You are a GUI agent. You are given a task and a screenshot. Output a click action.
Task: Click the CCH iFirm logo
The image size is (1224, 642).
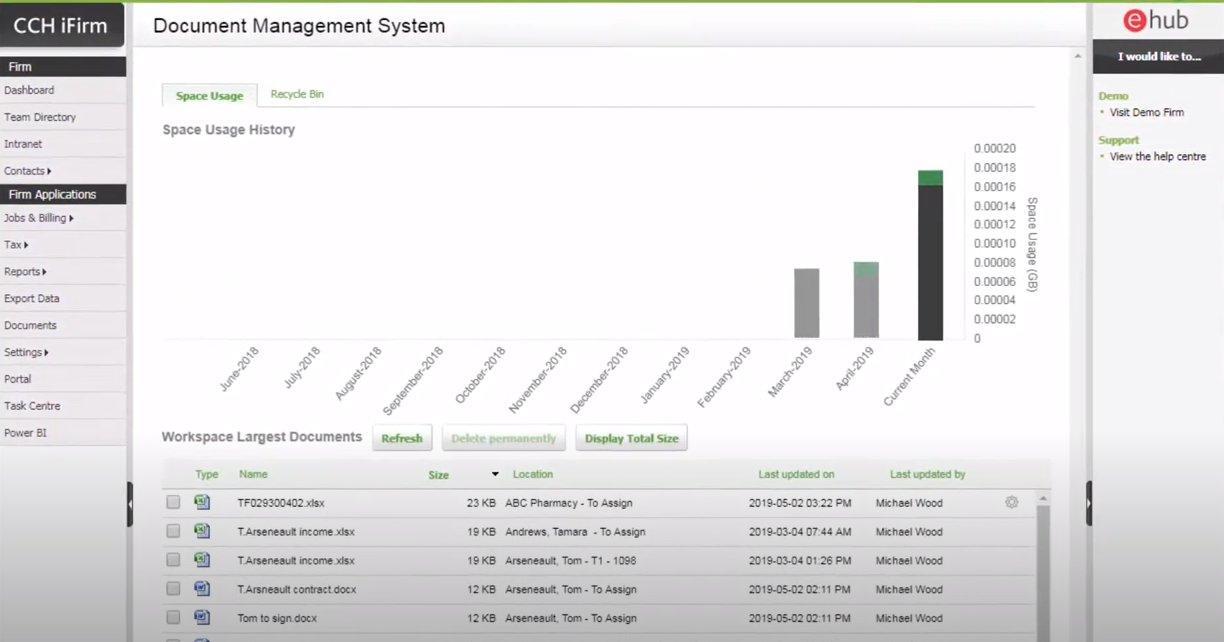pos(62,24)
